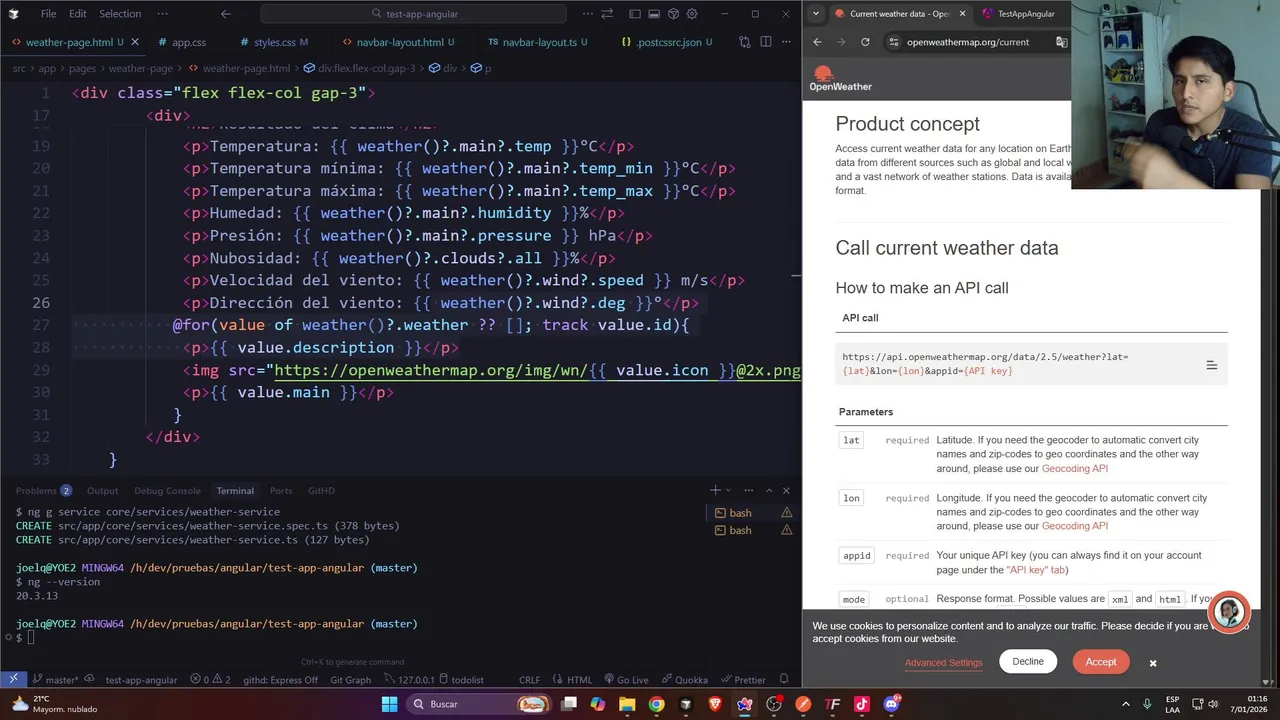Switch to the TestAppAngular browser tab
The height and width of the screenshot is (720, 1280).
(x=1018, y=14)
